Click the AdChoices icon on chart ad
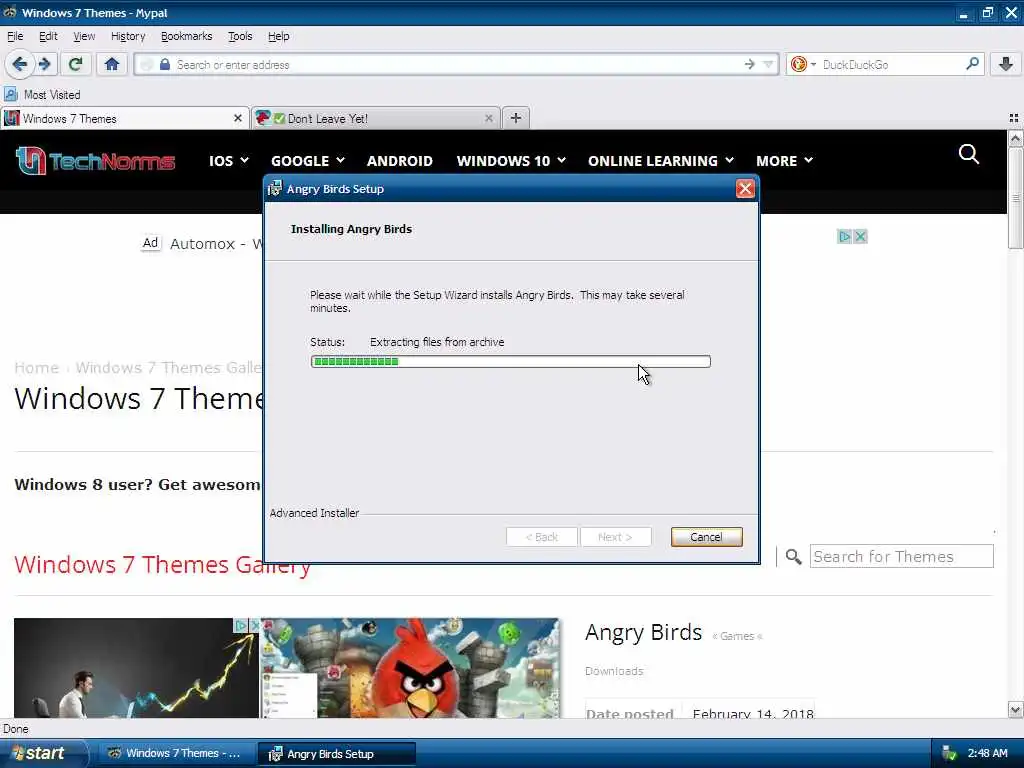1024x768 pixels. (x=240, y=626)
